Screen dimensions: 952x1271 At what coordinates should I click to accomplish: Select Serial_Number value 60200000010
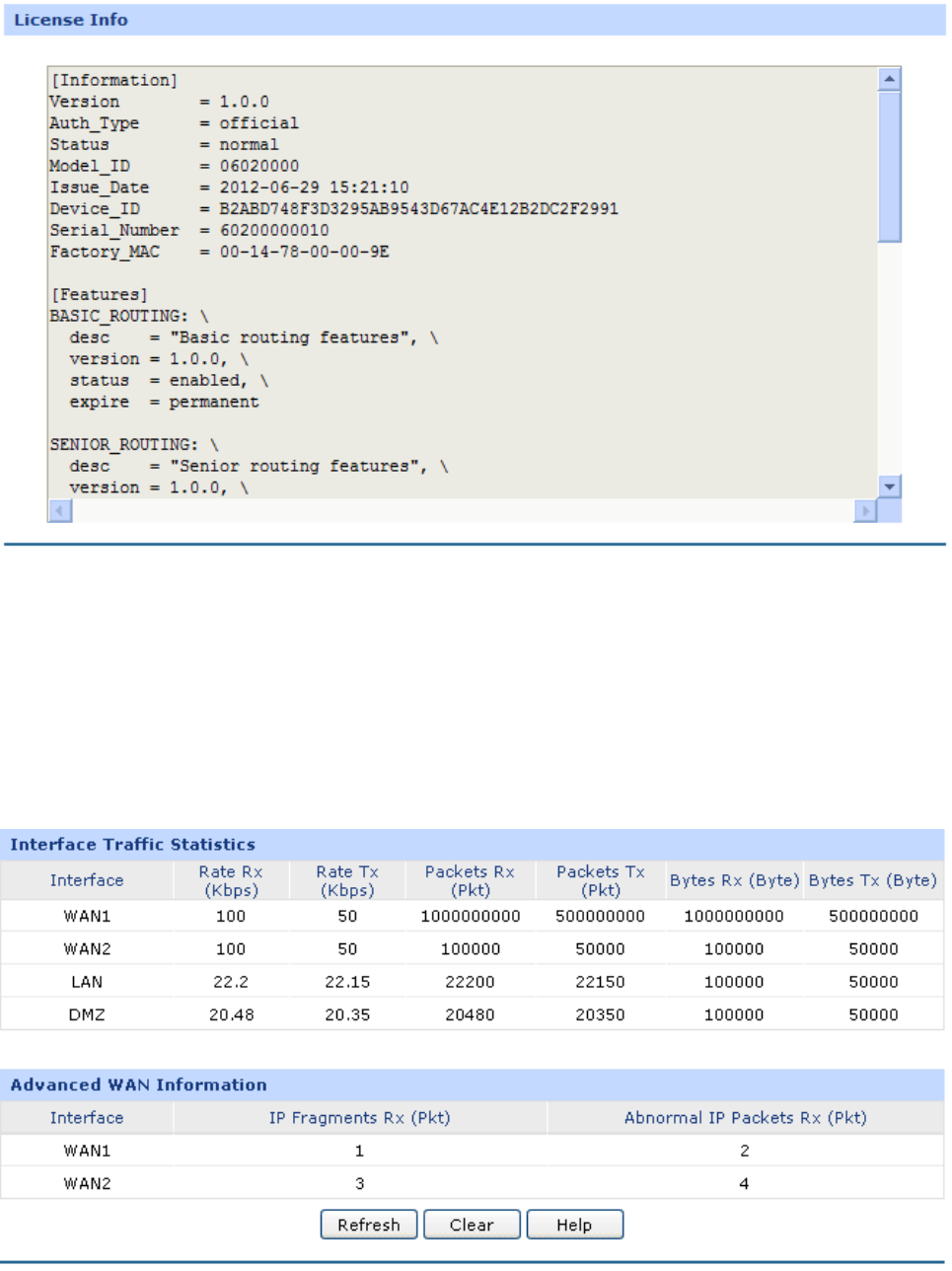click(x=274, y=231)
